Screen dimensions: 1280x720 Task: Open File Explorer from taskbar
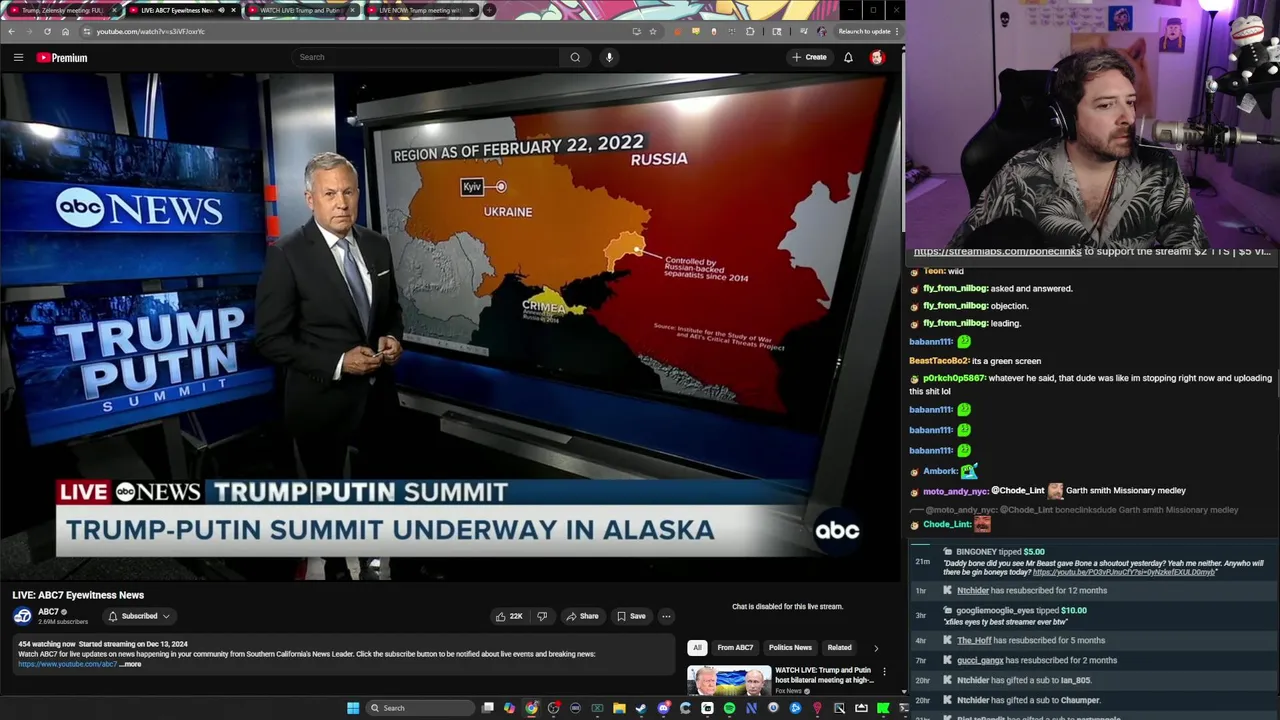pos(619,708)
